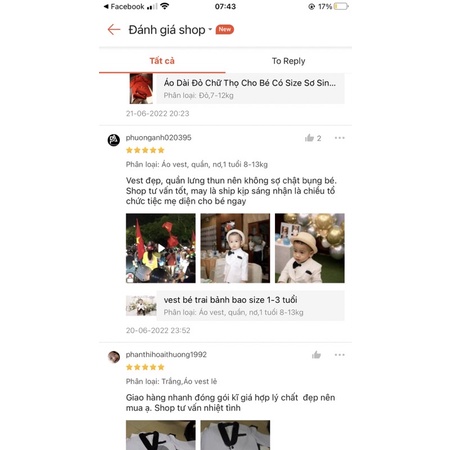Expand the Đánh giá shop dropdown arrow

coord(210,29)
